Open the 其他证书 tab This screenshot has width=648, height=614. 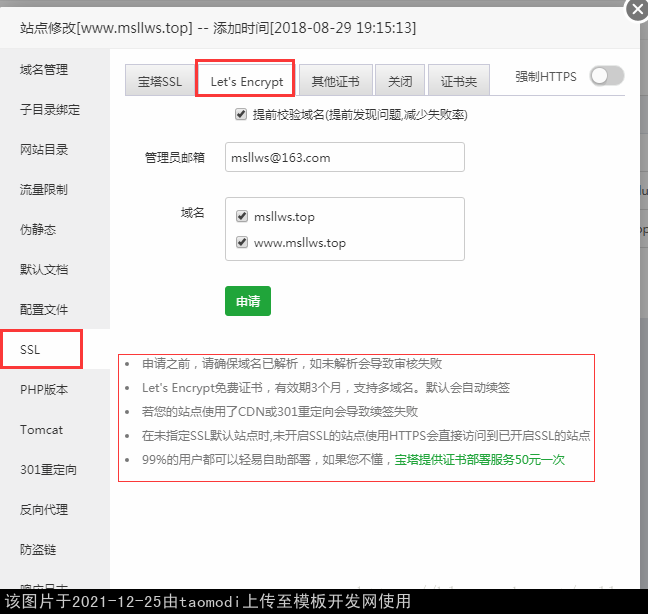(x=335, y=82)
